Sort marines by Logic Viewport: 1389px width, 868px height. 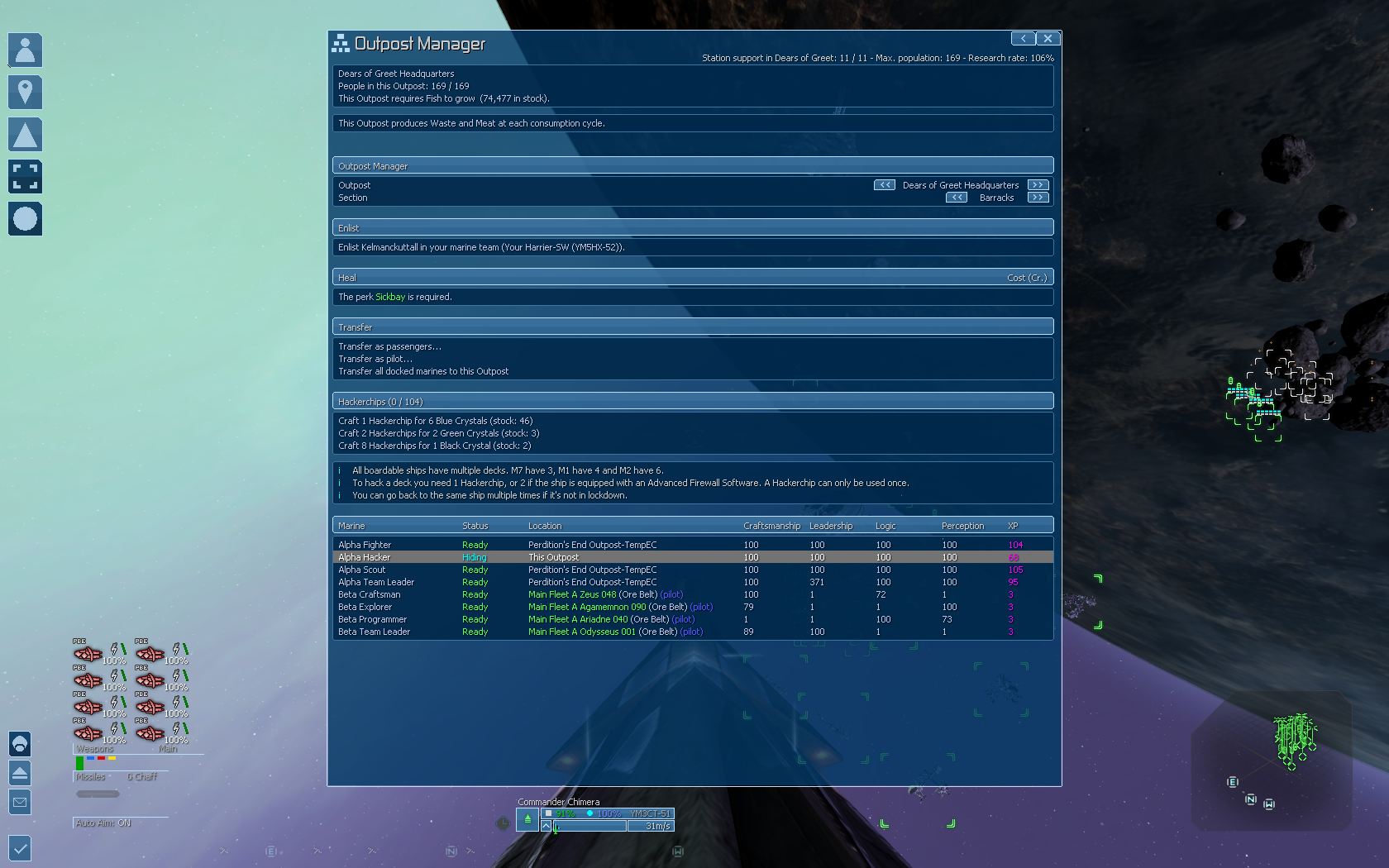[885, 526]
